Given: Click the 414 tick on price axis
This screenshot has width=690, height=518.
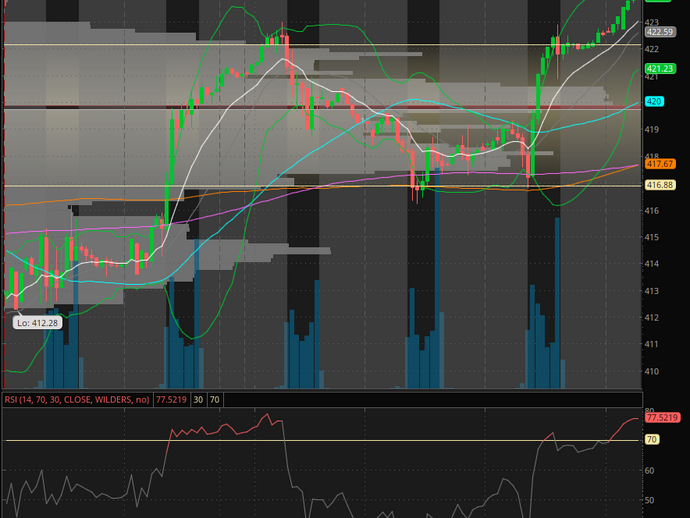Looking at the screenshot, I should click(x=651, y=264).
